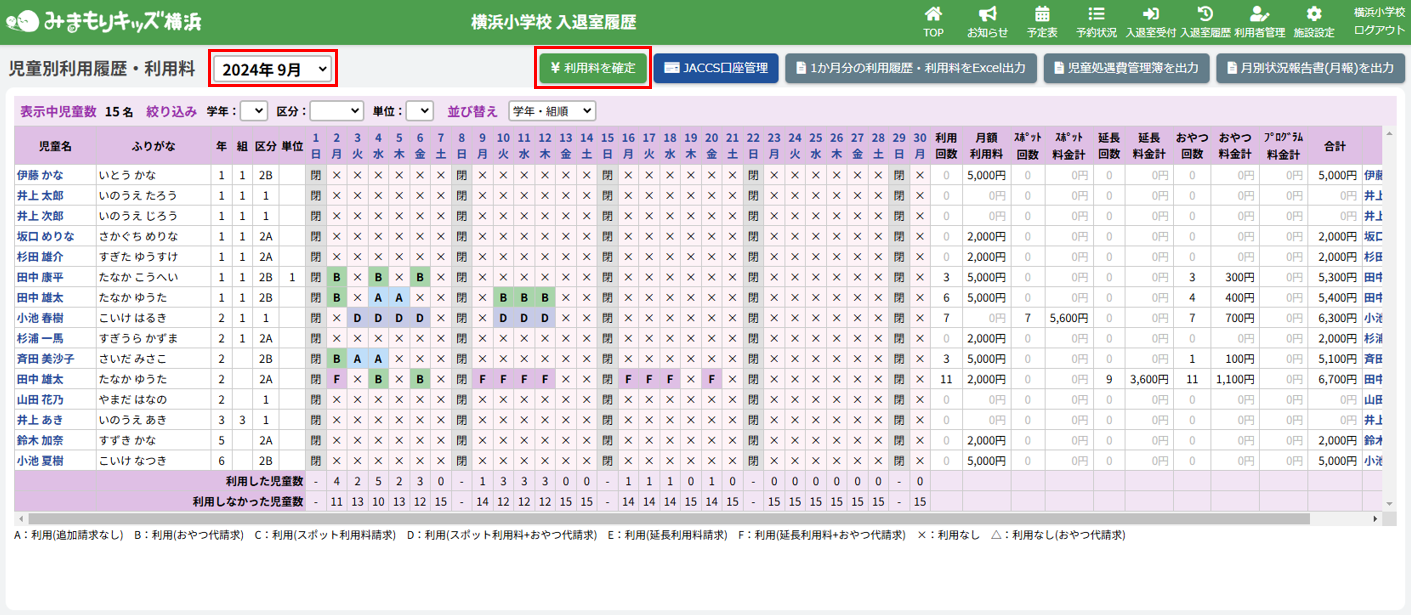Expand the 区分 filter dropdown
Screen dimensions: 1411x615
(336, 111)
